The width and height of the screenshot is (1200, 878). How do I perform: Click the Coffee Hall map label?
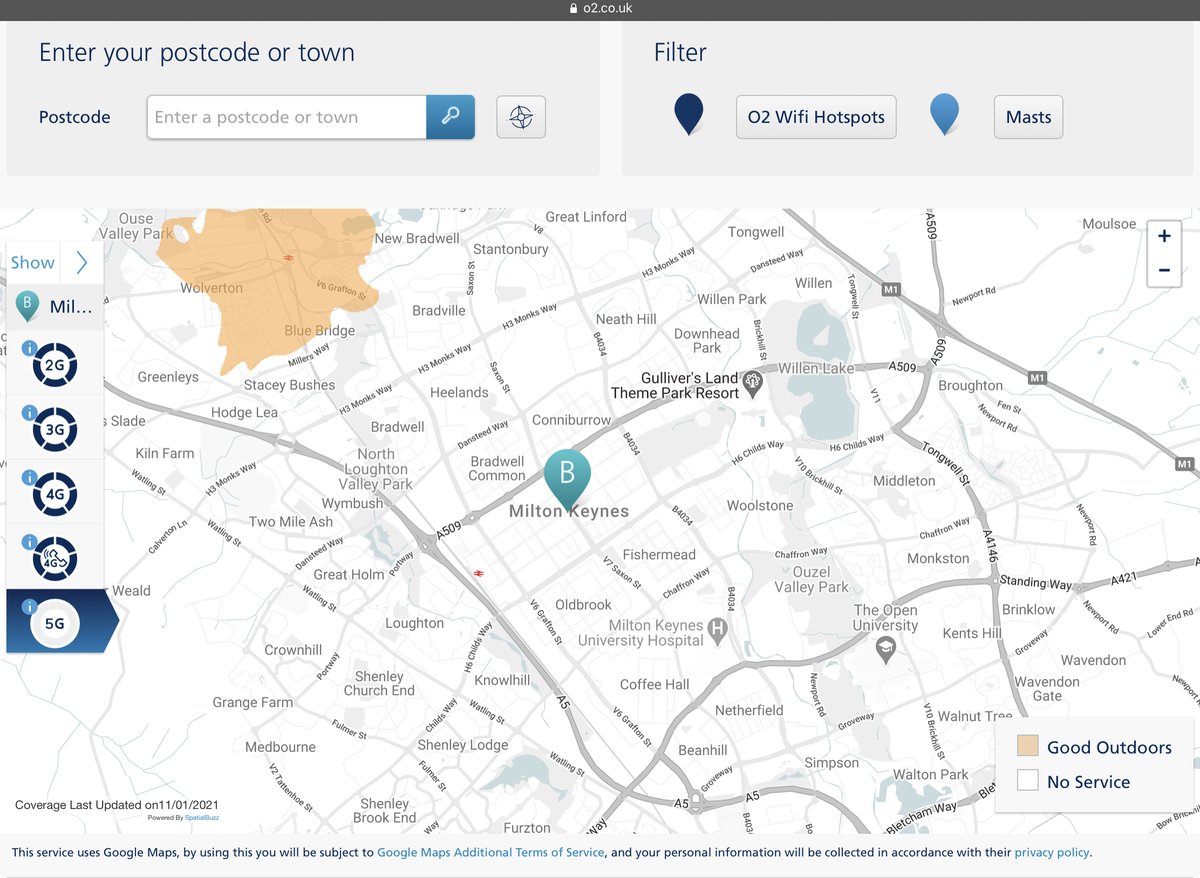click(x=655, y=685)
